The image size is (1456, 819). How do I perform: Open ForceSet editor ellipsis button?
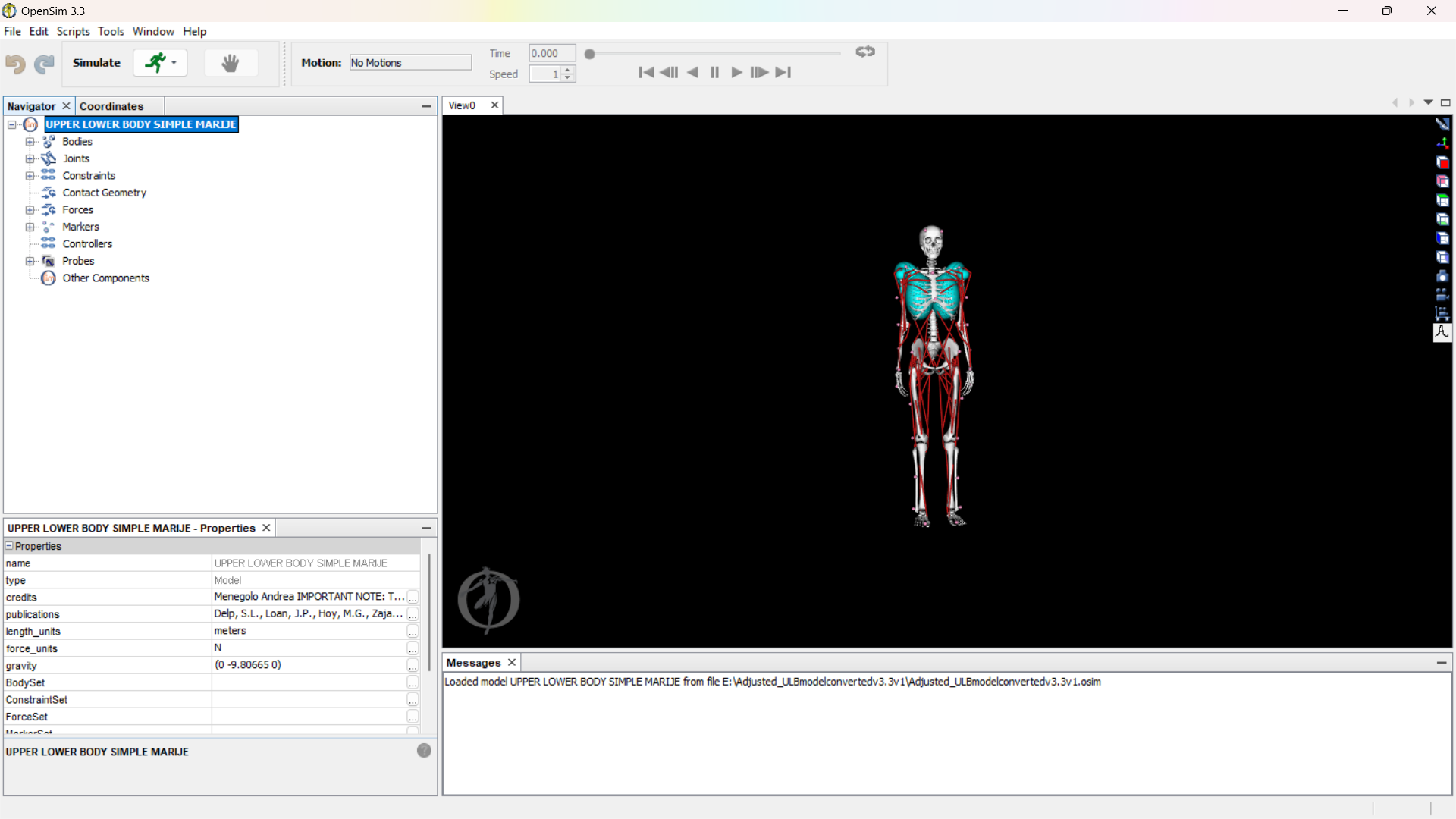point(413,717)
